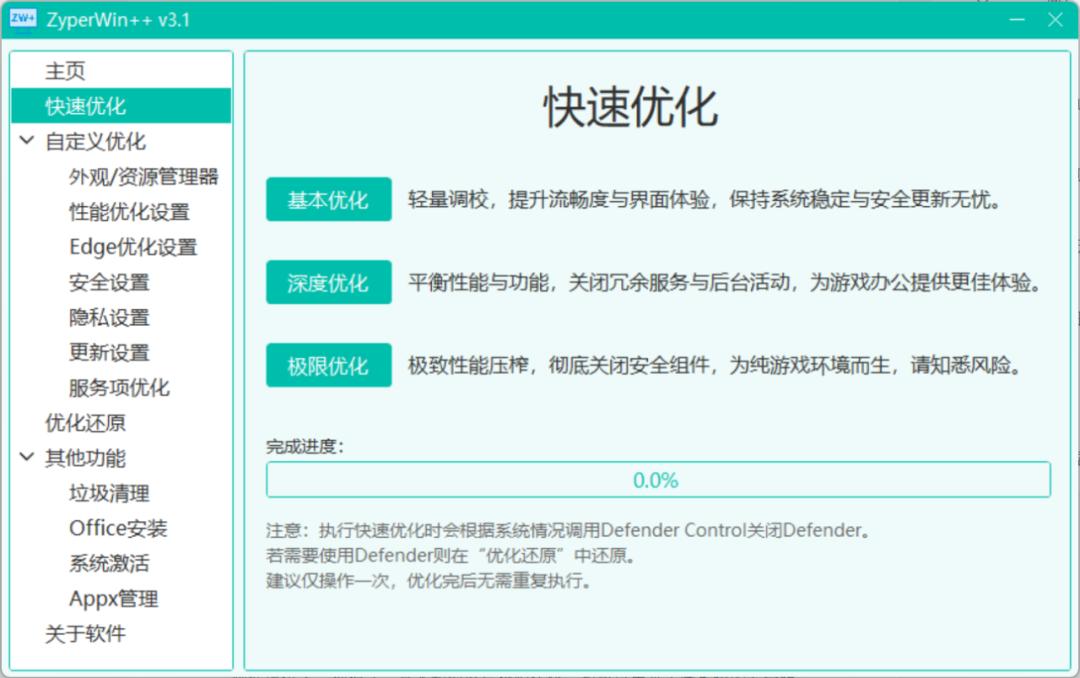1080x678 pixels.
Task: Run 深度优化 with the green button
Action: pos(328,282)
